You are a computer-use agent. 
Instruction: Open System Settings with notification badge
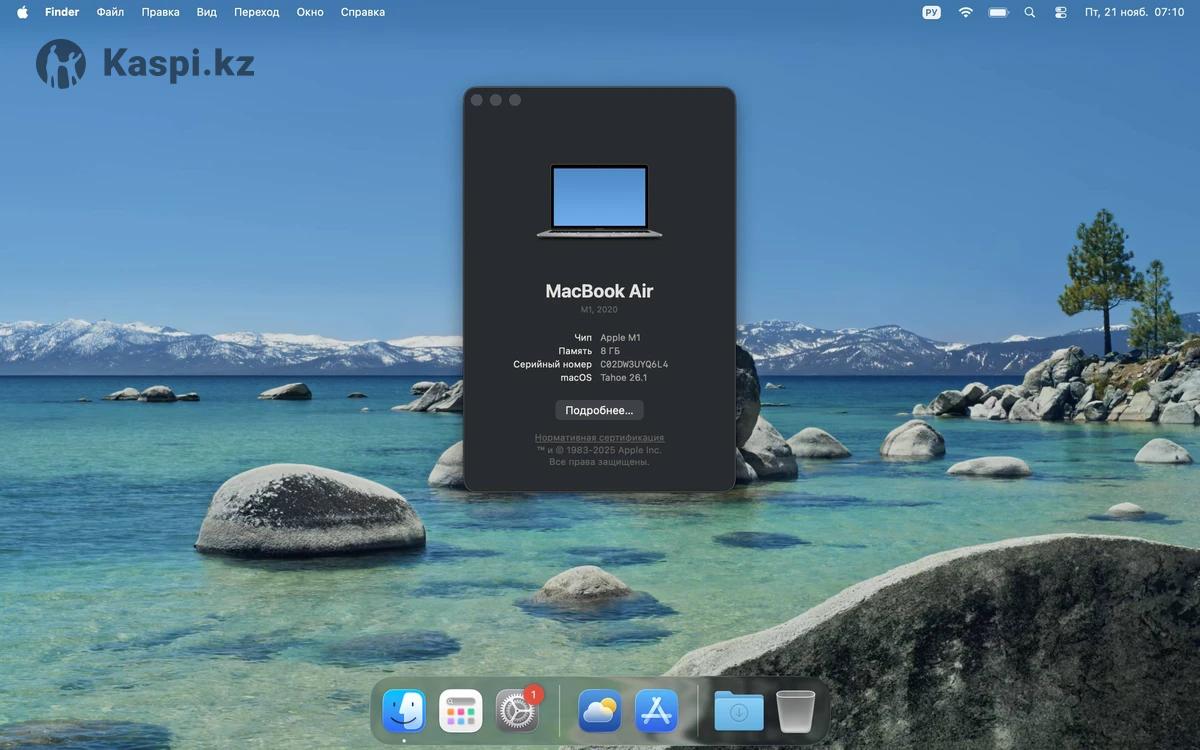(517, 711)
